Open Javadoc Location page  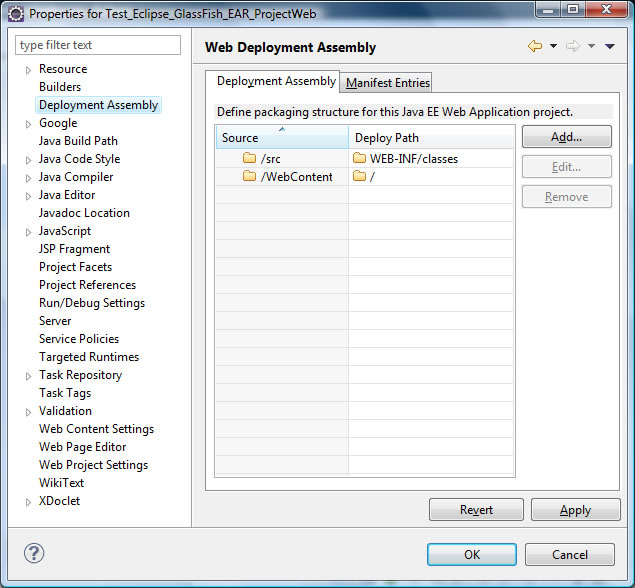pyautogui.click(x=84, y=213)
